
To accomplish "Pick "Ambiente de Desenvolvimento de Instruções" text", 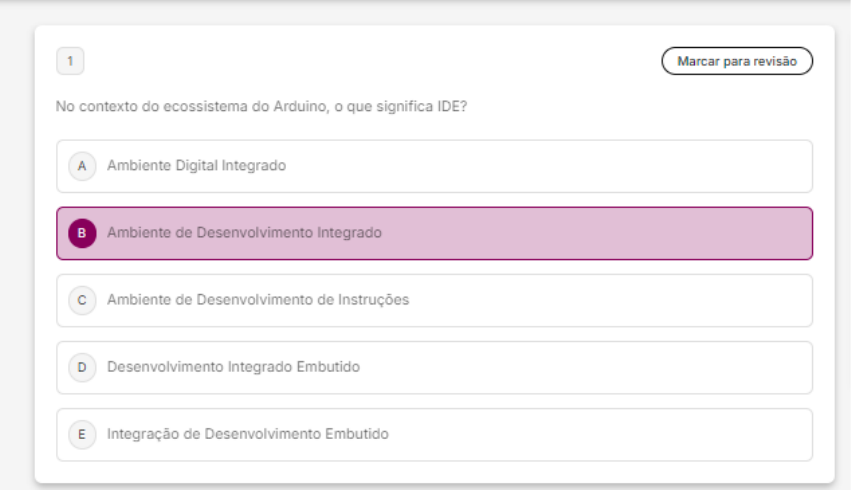I will pos(258,300).
